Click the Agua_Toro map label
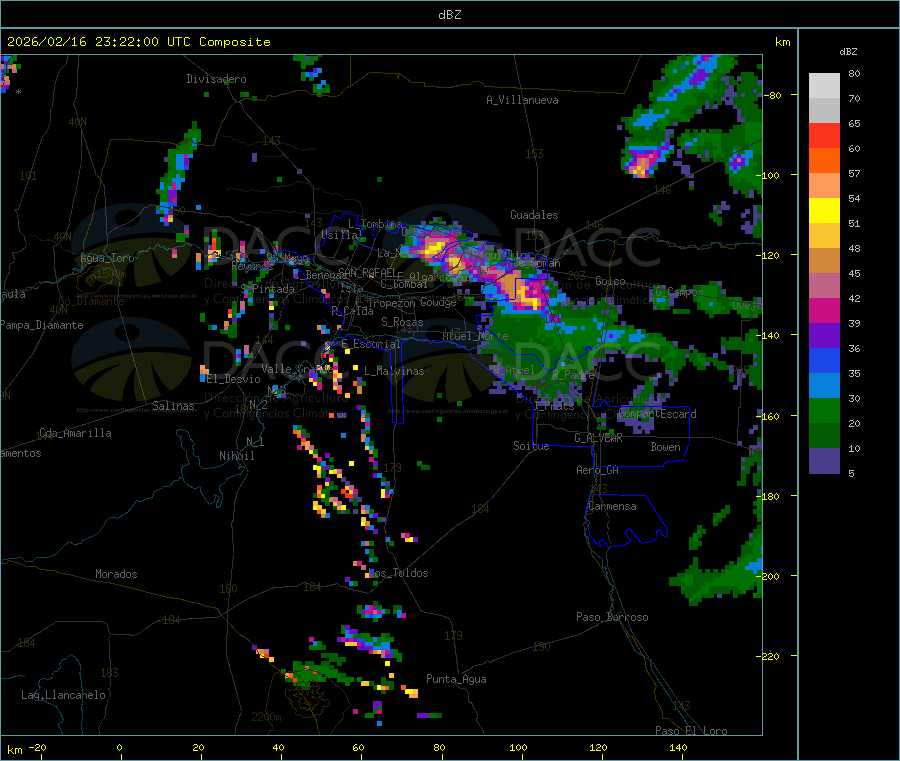Image resolution: width=900 pixels, height=761 pixels. click(107, 258)
